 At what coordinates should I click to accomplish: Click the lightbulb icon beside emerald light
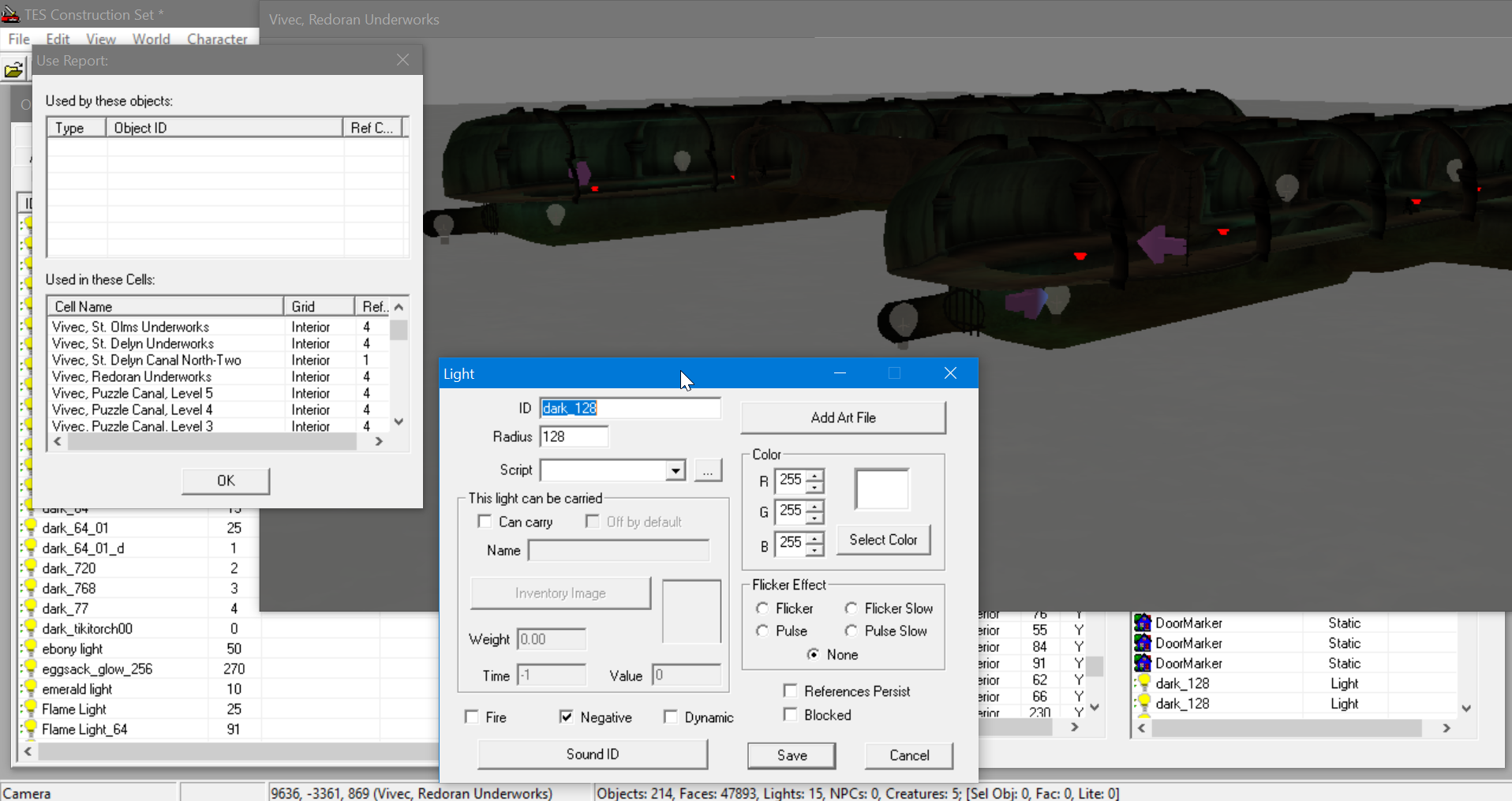[31, 688]
